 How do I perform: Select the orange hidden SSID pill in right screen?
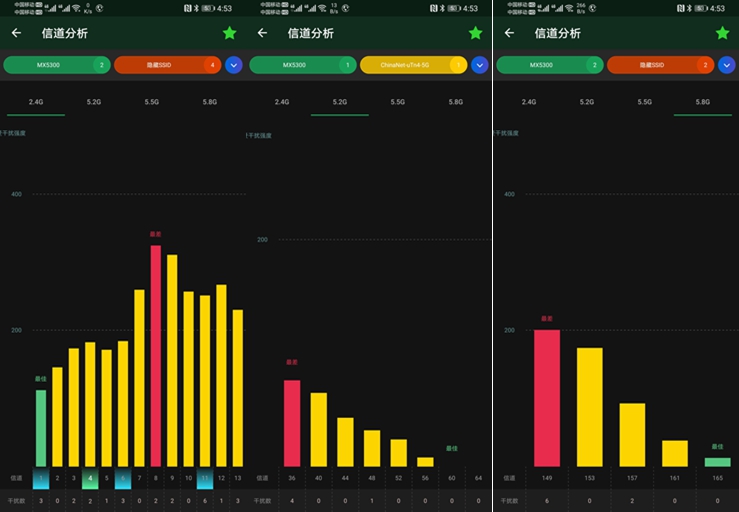coord(661,65)
